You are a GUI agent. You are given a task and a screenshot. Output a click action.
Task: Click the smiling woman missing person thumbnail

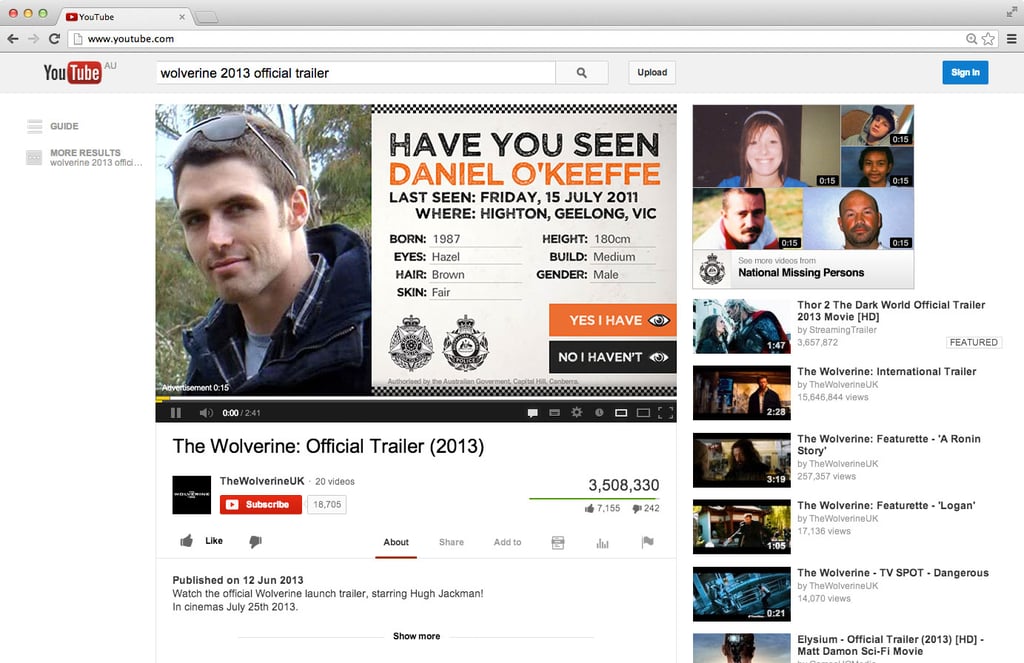pos(766,146)
